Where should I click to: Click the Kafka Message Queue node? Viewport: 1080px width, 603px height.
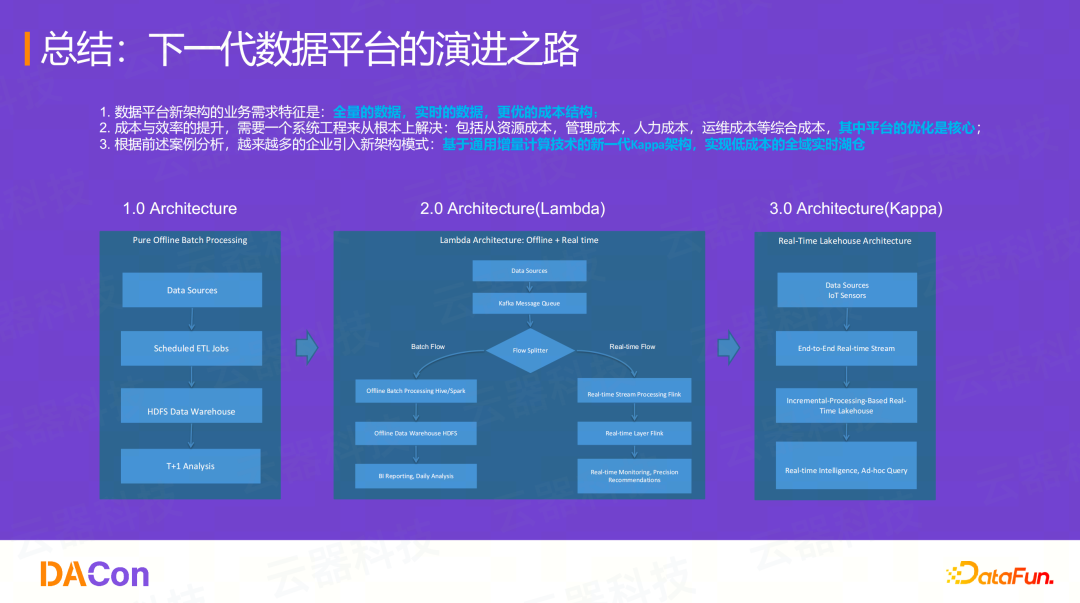tap(529, 303)
